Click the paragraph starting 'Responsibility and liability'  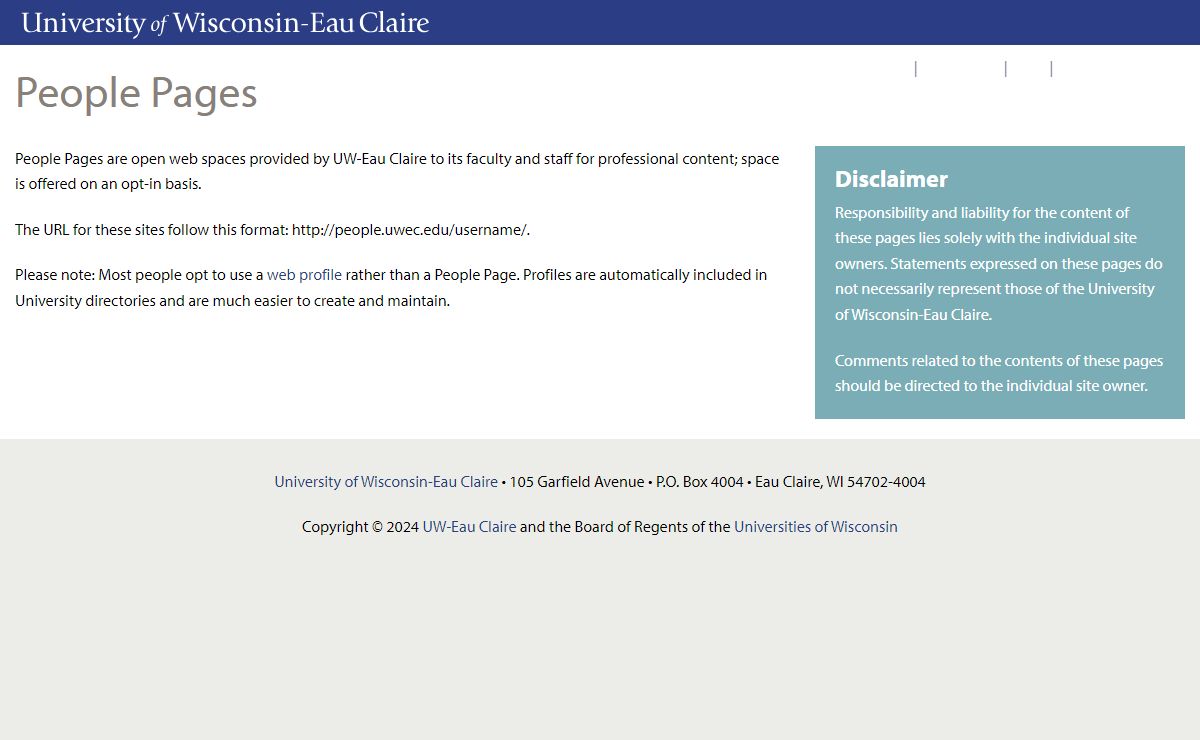[999, 264]
